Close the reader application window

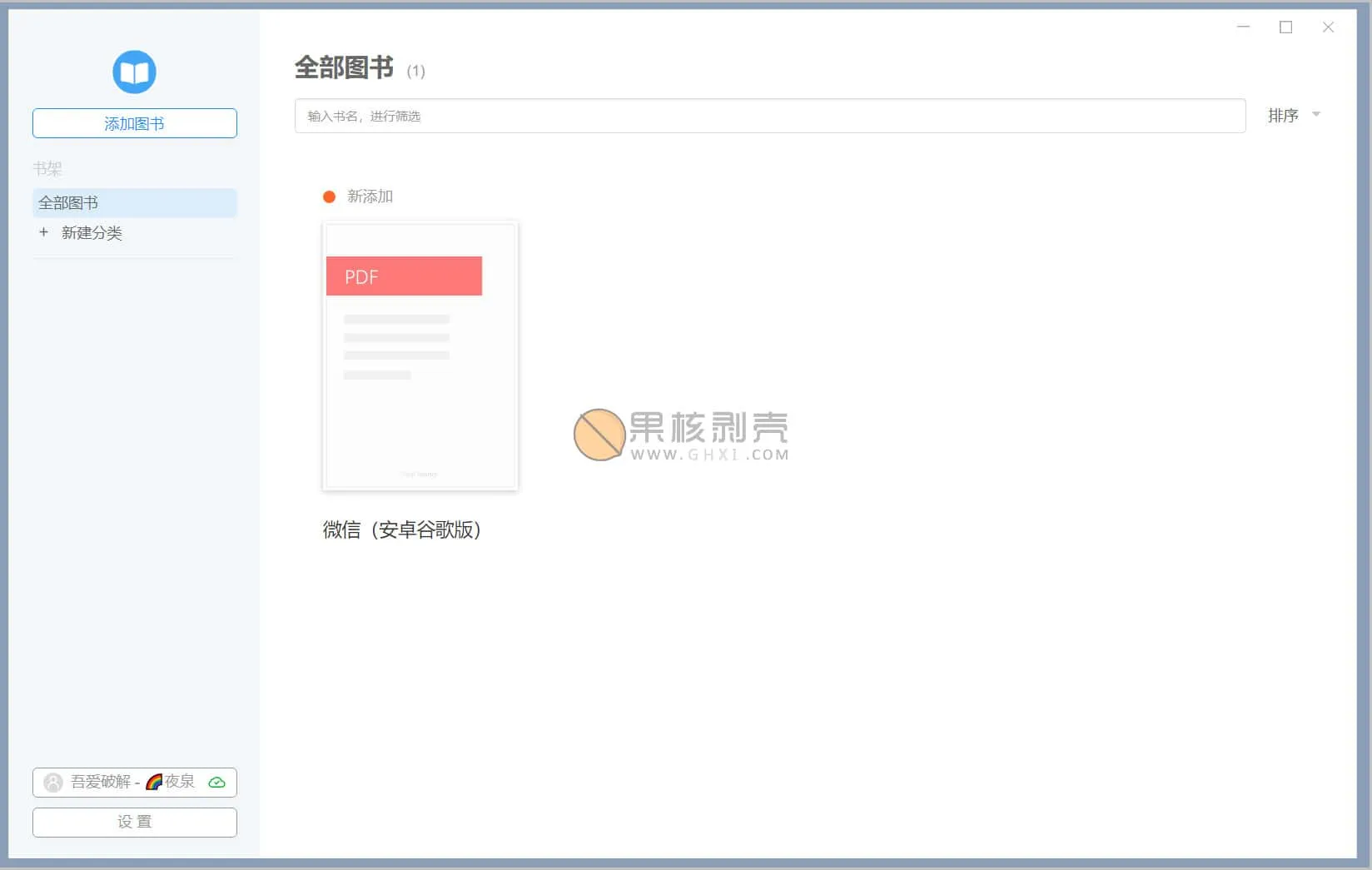pos(1328,27)
